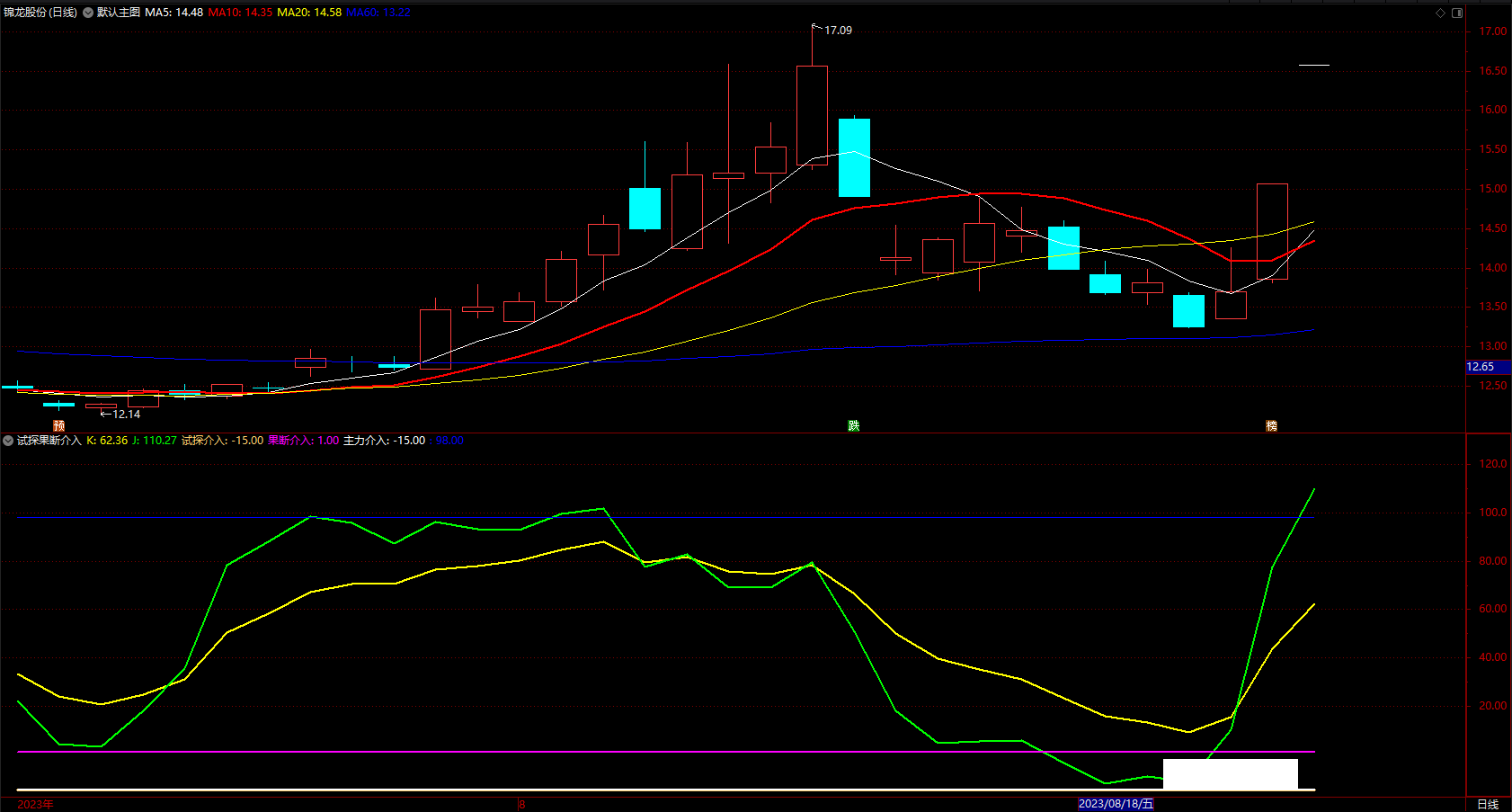The height and width of the screenshot is (812, 1512).
Task: Open the 默认主图 indicator dropdown arrow
Action: (x=88, y=13)
